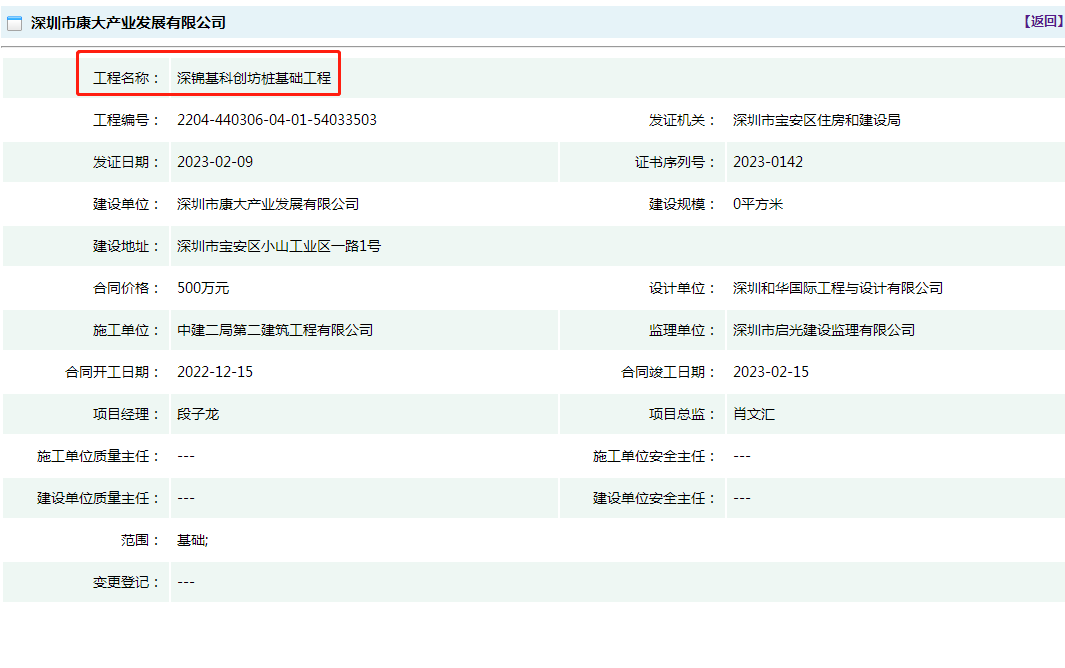Screen dimensions: 1065x668
Task: Click design unit 深圳和华国际工程与设计有限公司
Action: pos(837,288)
